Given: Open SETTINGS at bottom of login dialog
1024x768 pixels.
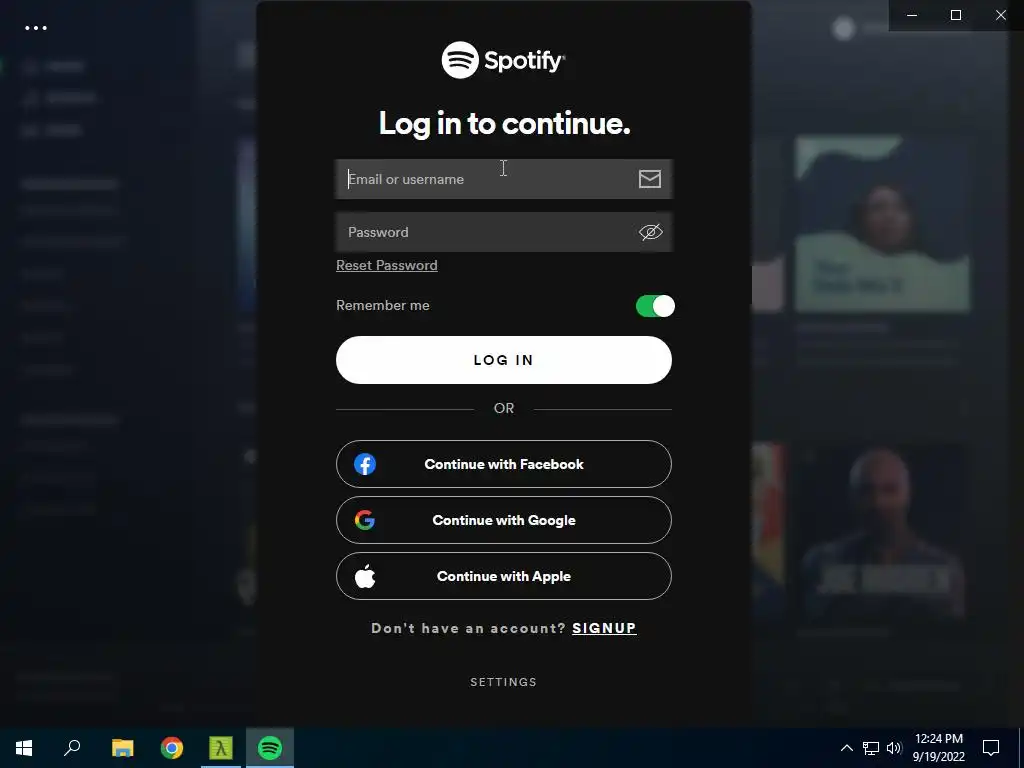Looking at the screenshot, I should [504, 682].
